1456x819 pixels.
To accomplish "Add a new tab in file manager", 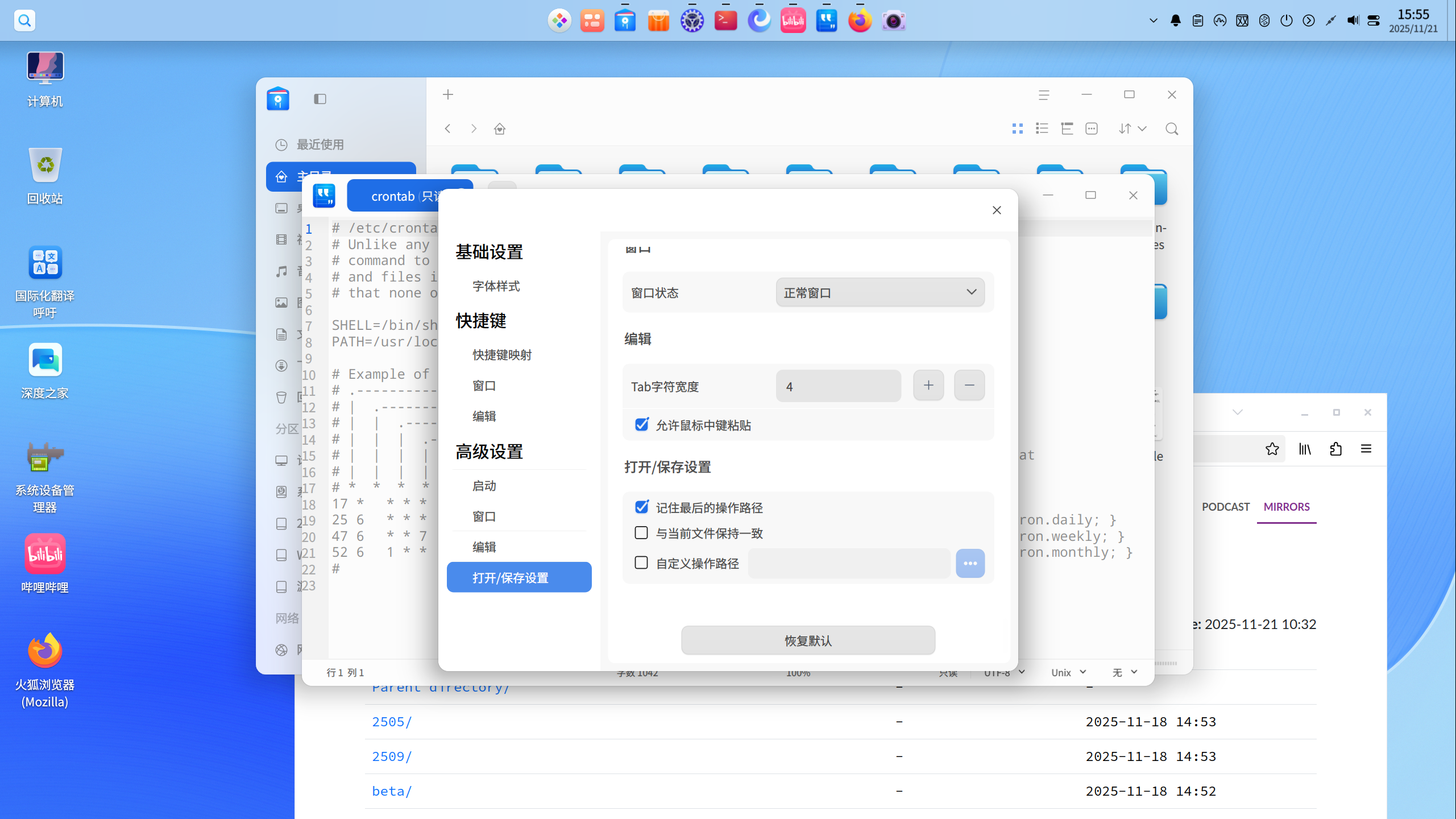I will tap(448, 94).
